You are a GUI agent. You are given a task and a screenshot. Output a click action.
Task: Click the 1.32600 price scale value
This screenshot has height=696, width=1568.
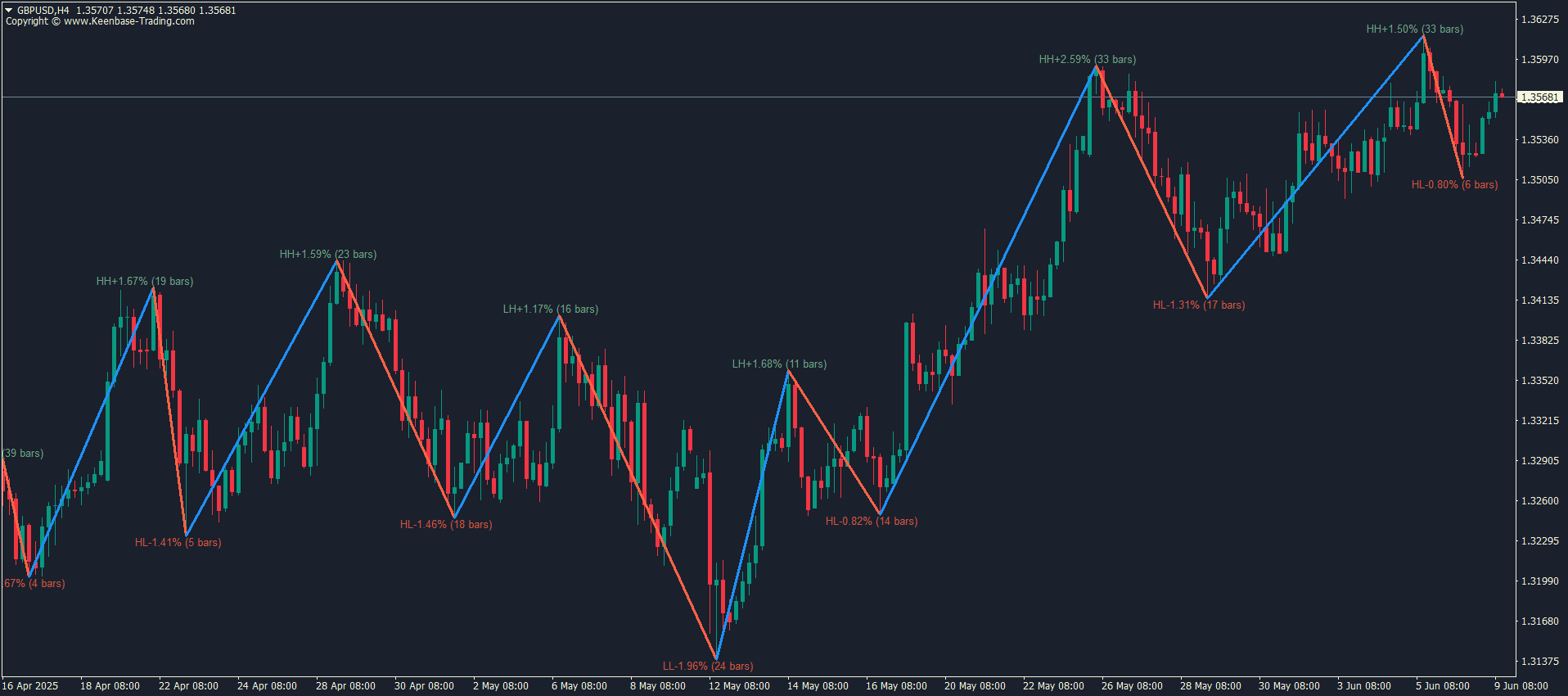pyautogui.click(x=1540, y=501)
